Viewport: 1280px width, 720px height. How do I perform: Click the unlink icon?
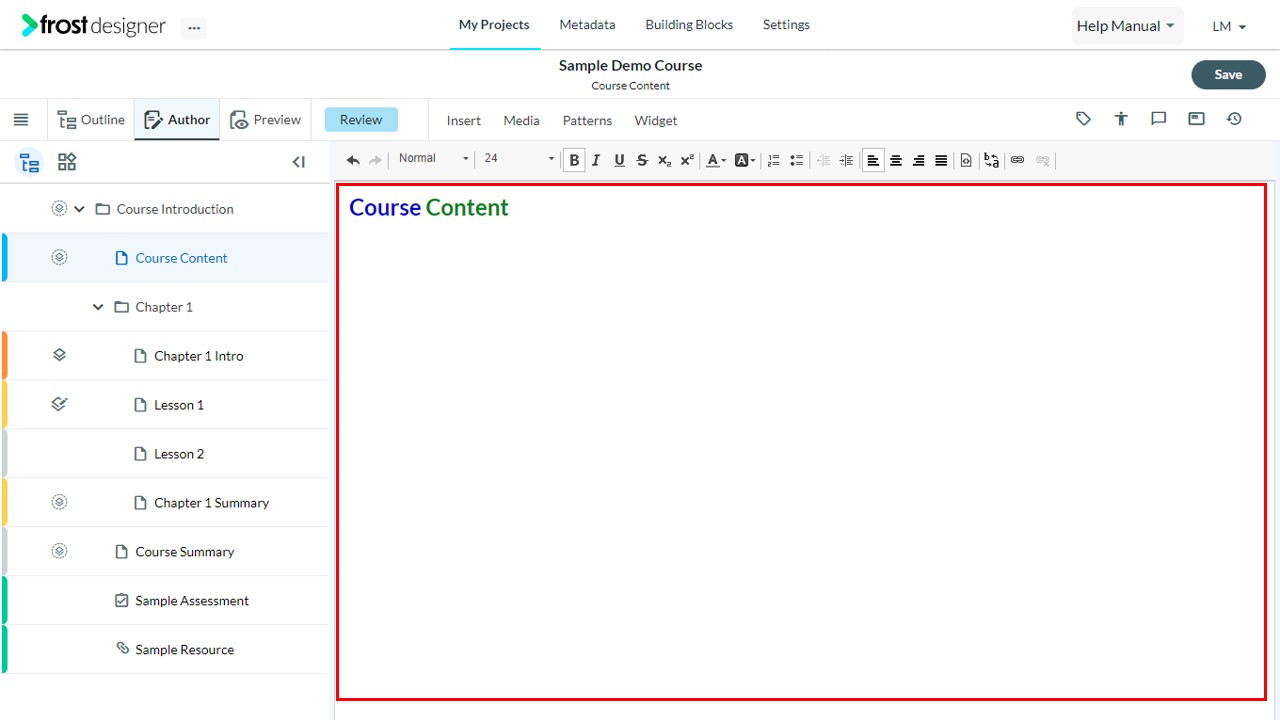click(x=1043, y=160)
